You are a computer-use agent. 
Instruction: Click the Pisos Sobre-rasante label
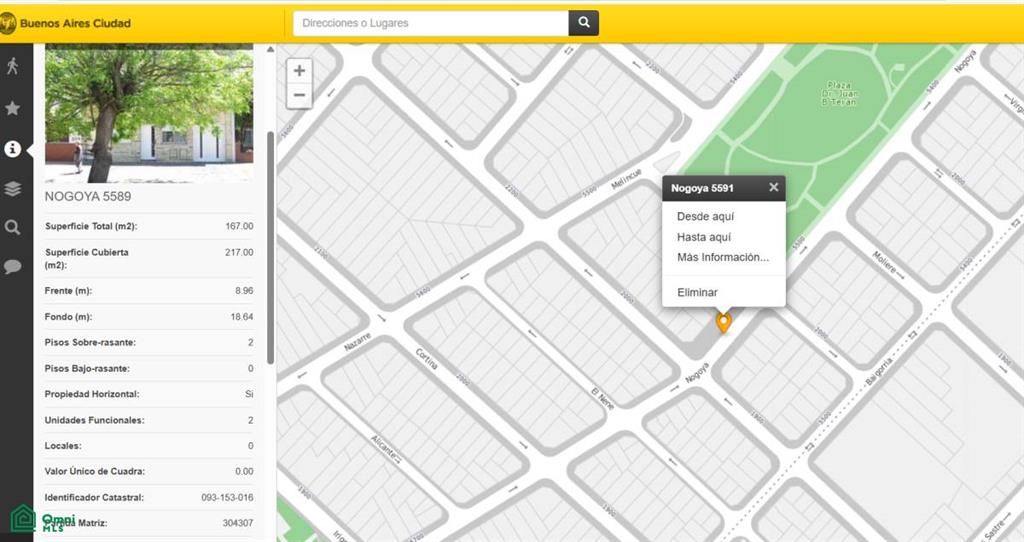point(90,342)
